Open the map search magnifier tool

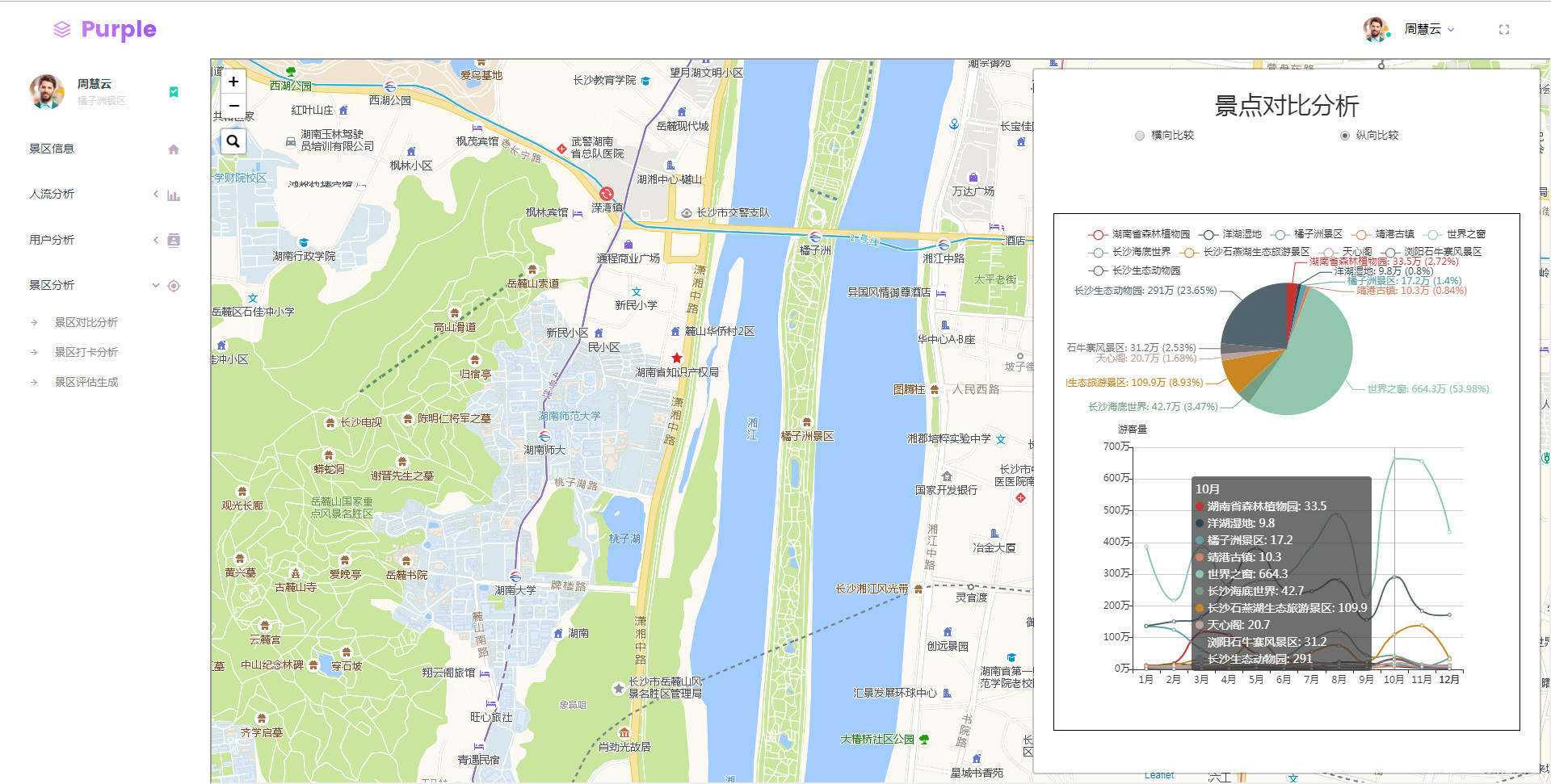click(233, 142)
